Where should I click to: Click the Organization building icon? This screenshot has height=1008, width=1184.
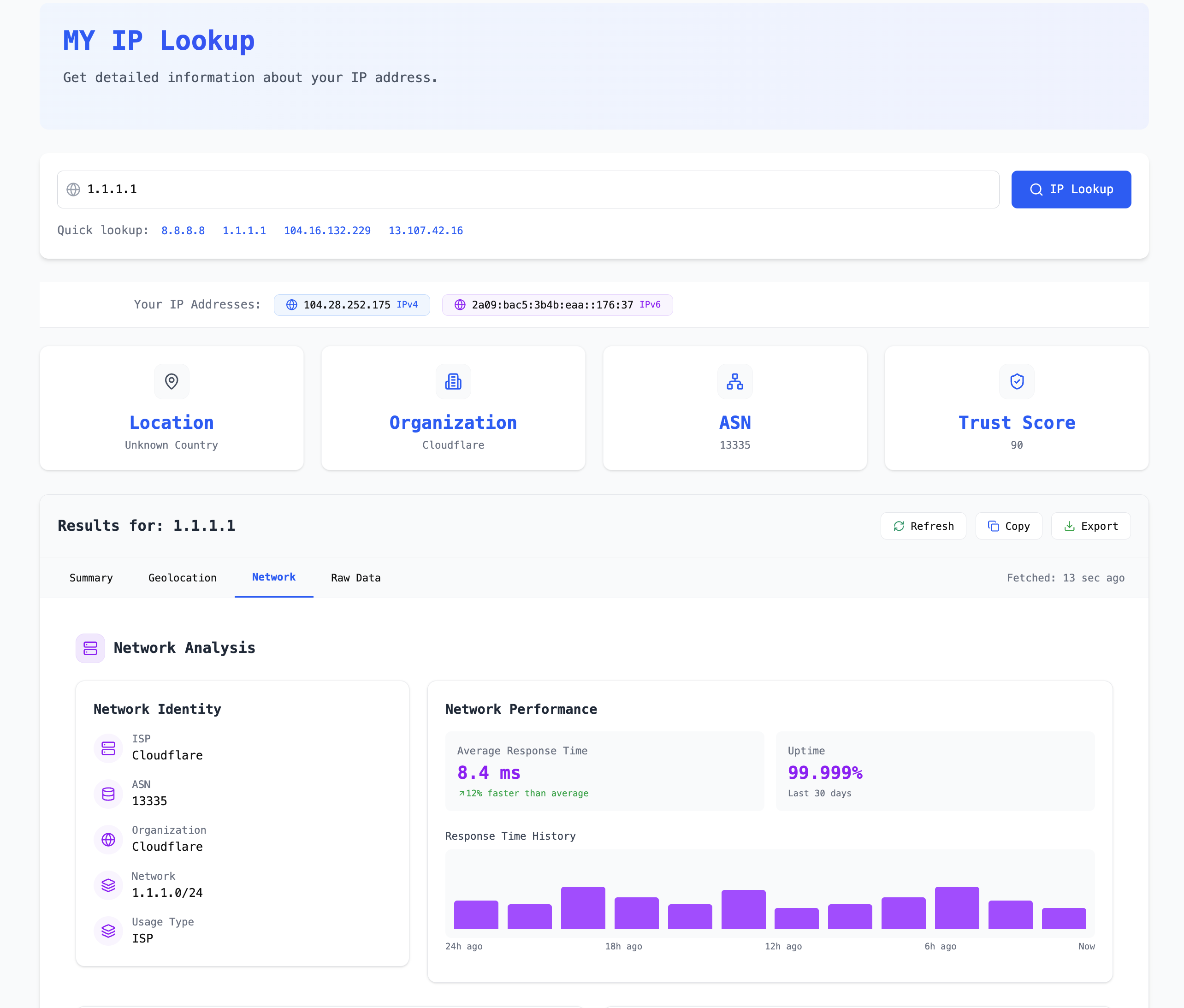(453, 381)
